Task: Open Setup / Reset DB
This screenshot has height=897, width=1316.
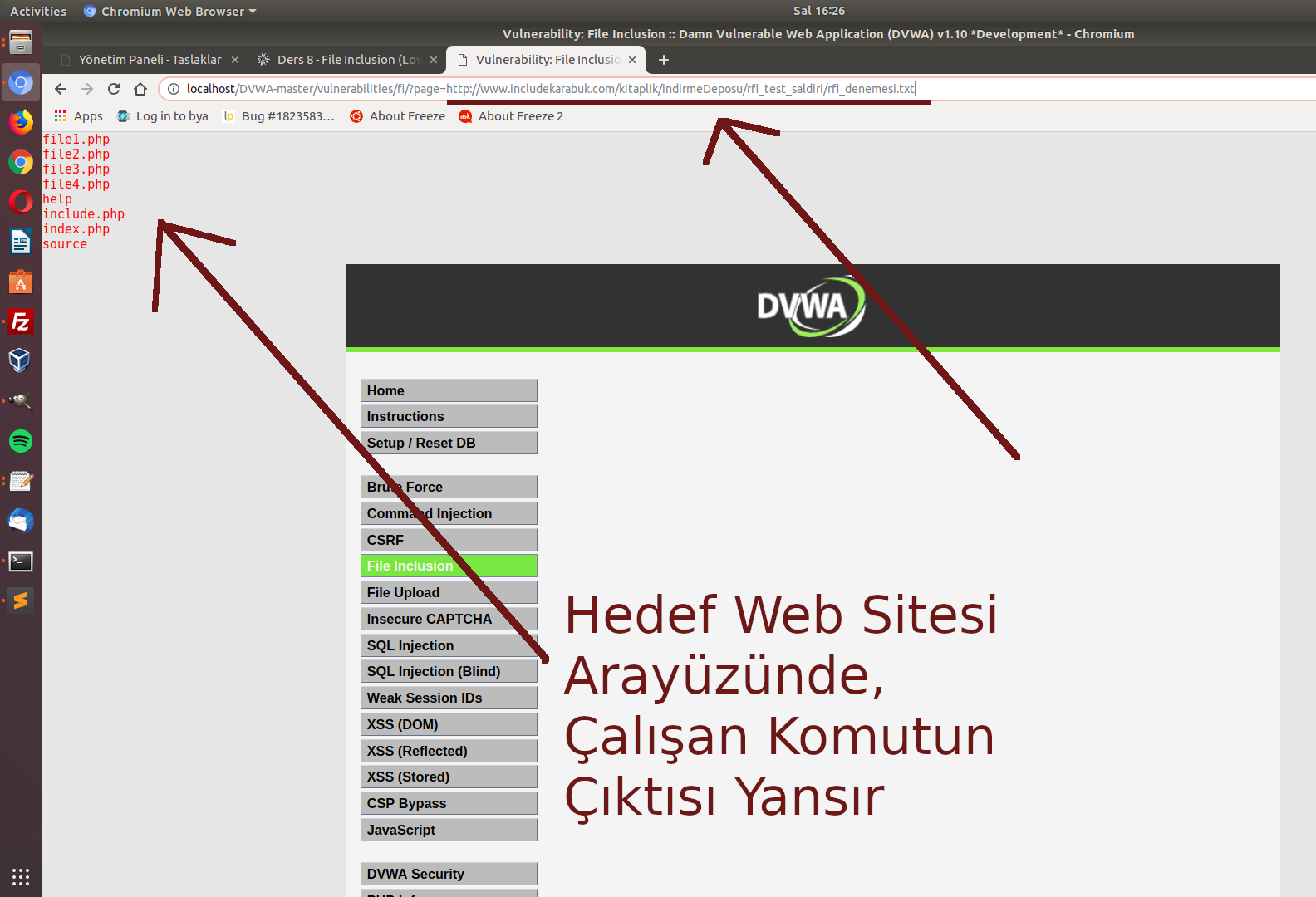Action: coord(449,443)
